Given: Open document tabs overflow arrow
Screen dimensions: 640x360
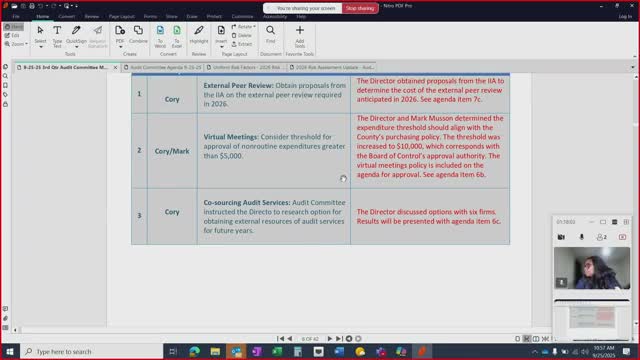Looking at the screenshot, I should tap(633, 67).
